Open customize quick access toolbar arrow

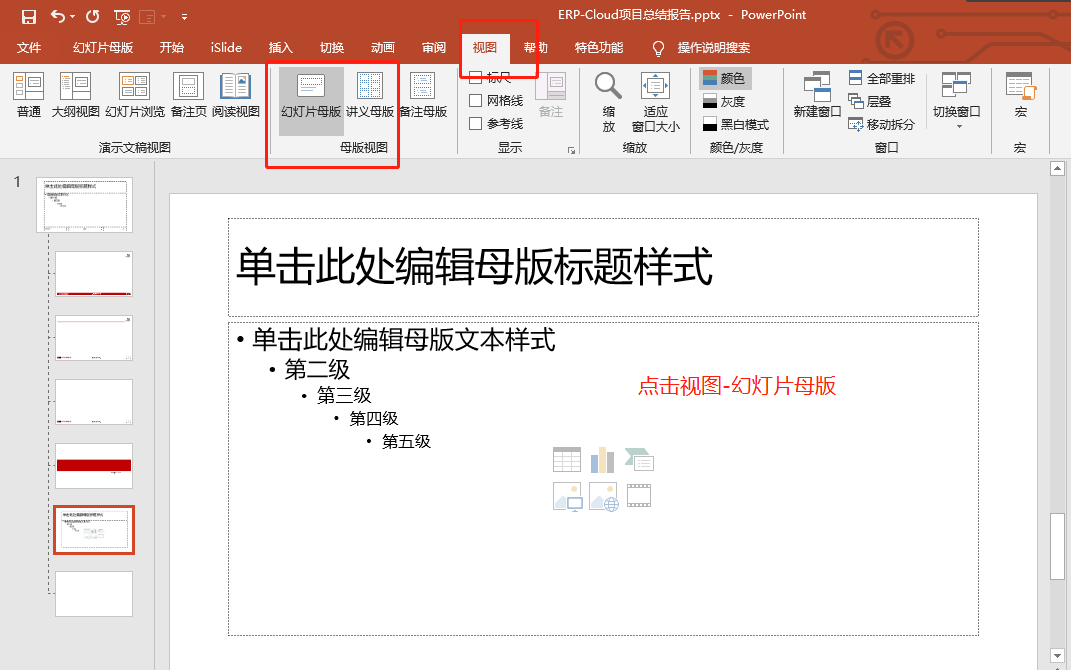pos(184,16)
